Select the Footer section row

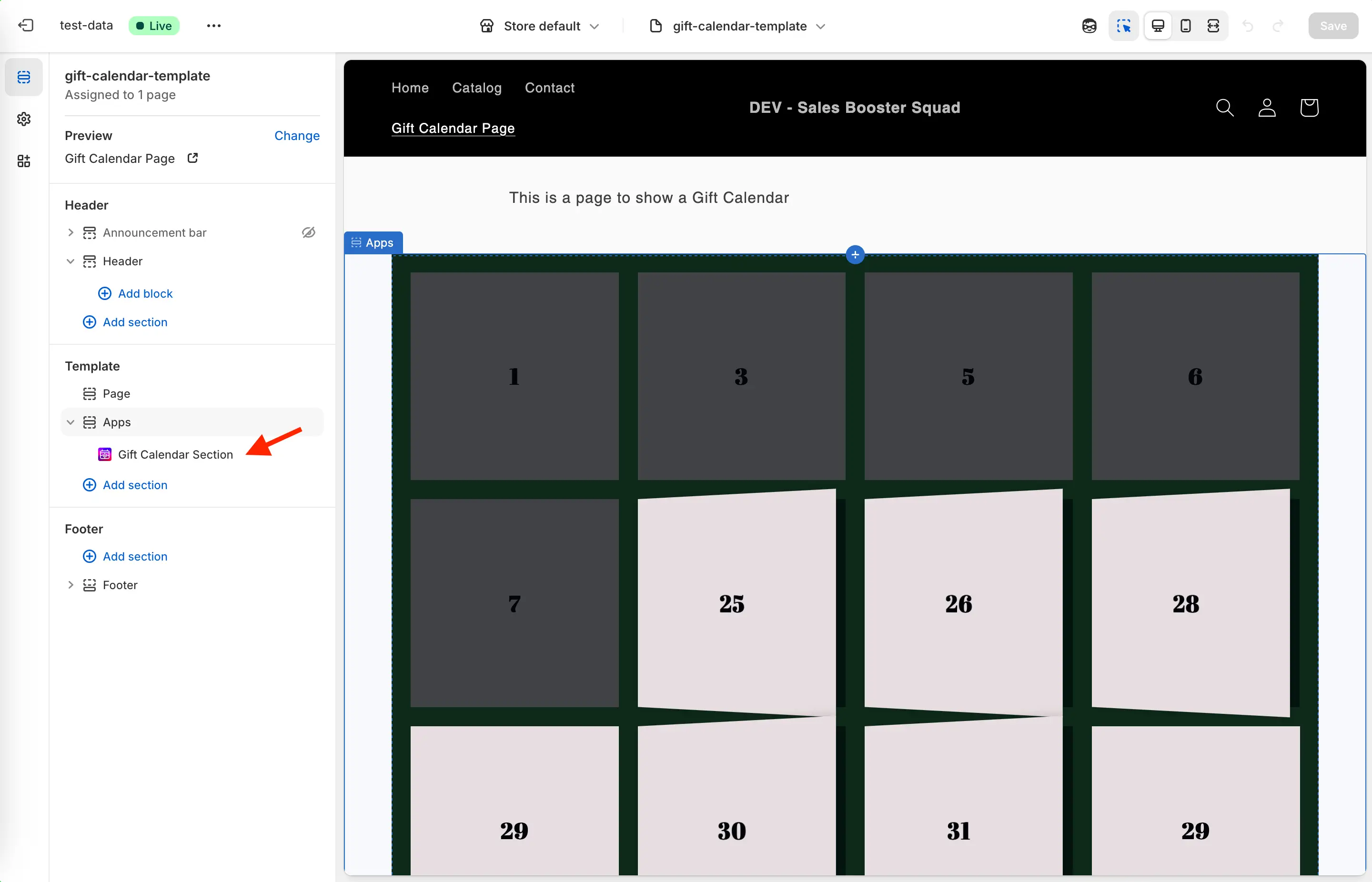pyautogui.click(x=192, y=585)
